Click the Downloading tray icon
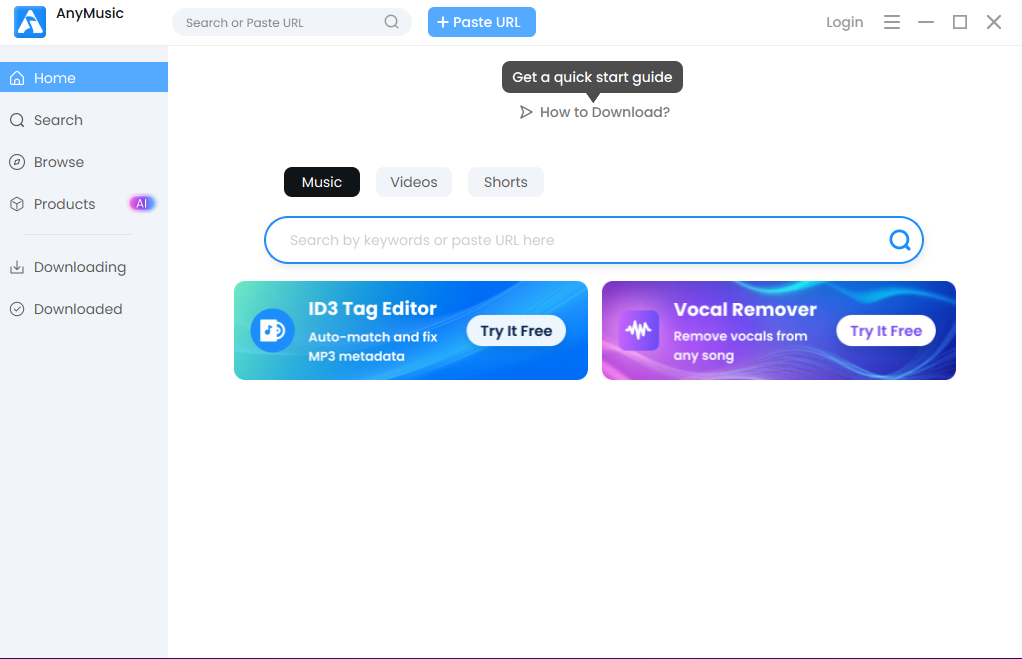The height and width of the screenshot is (659, 1022). pos(17,267)
